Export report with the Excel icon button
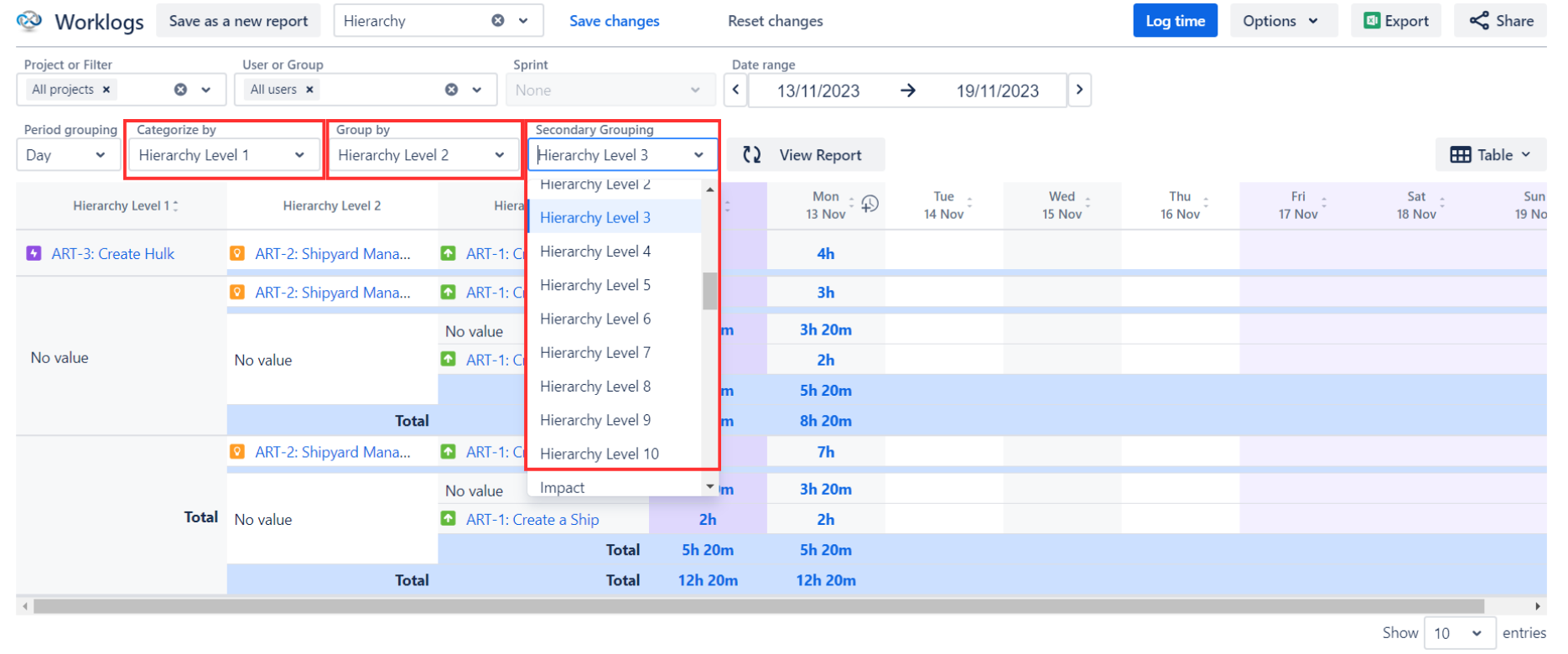1568x654 pixels. [1395, 21]
